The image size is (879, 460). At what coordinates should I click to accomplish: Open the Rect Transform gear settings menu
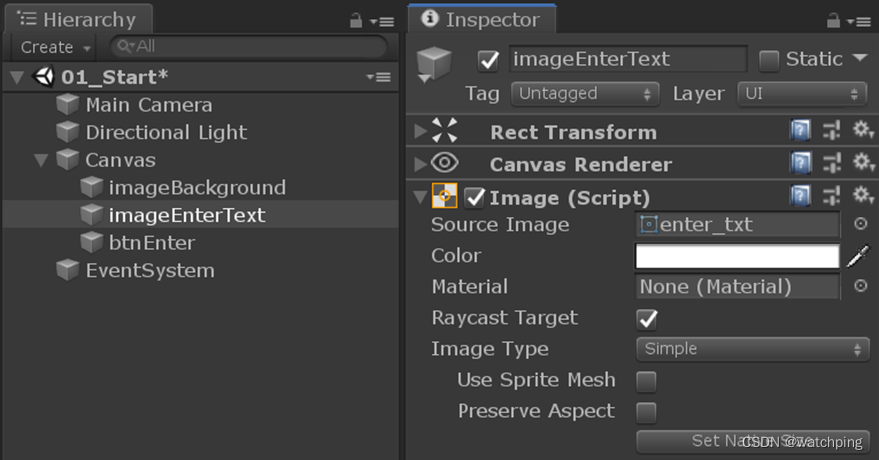862,131
